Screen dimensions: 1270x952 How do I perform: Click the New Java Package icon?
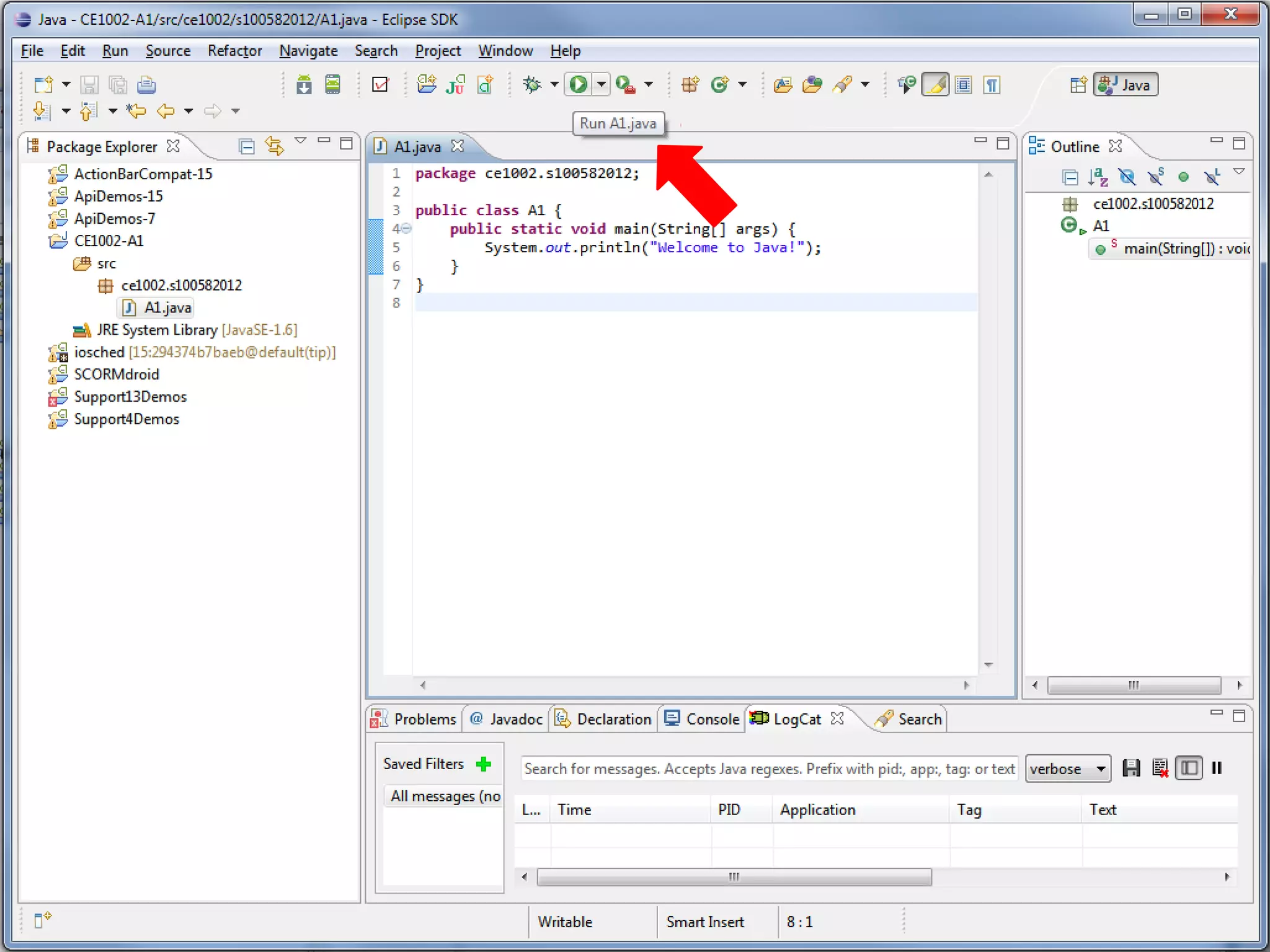click(x=690, y=84)
